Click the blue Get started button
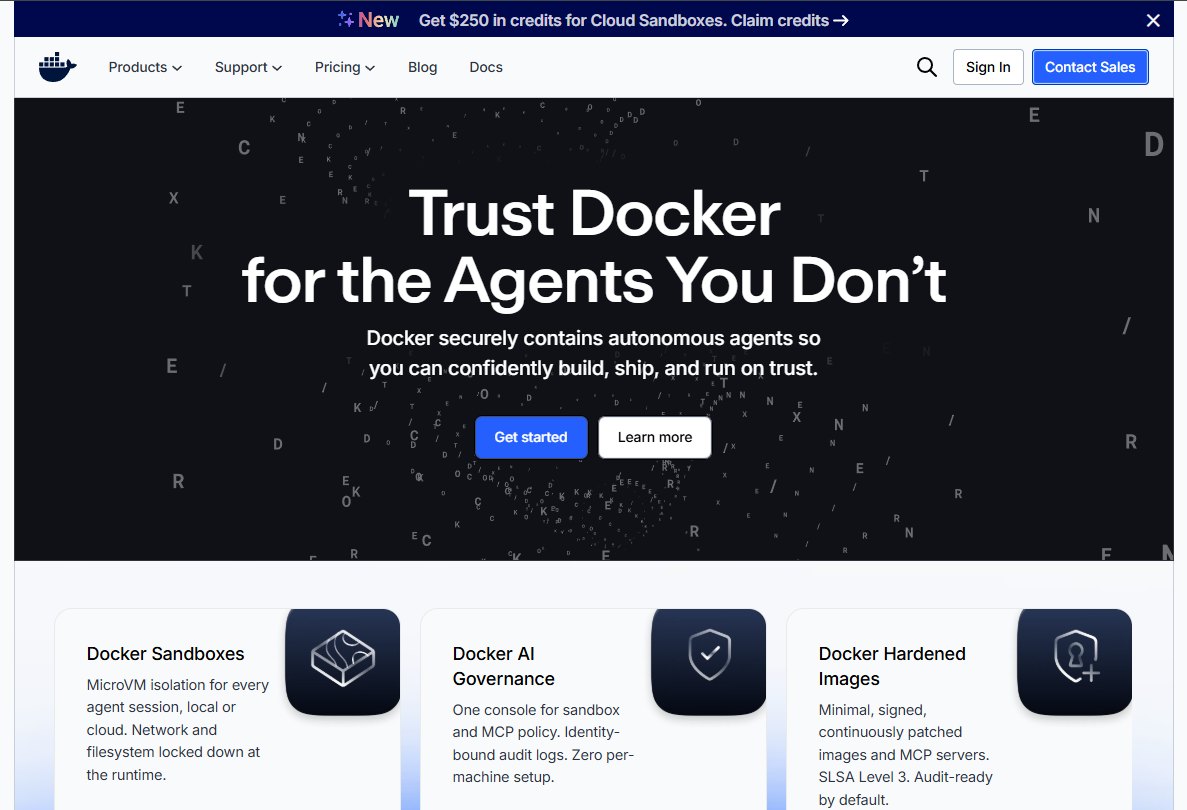Image resolution: width=1187 pixels, height=810 pixels. point(531,438)
